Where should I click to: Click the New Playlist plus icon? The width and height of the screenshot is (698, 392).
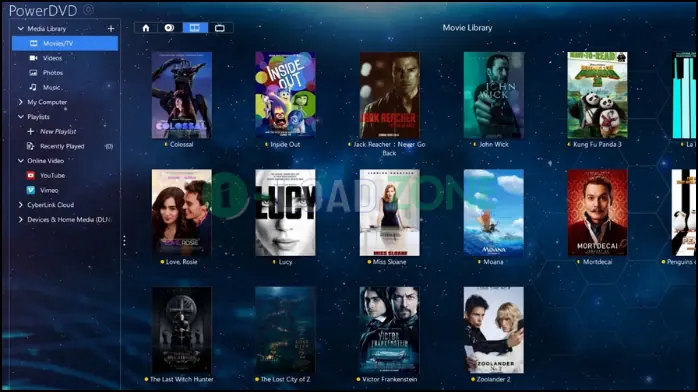pyautogui.click(x=30, y=131)
